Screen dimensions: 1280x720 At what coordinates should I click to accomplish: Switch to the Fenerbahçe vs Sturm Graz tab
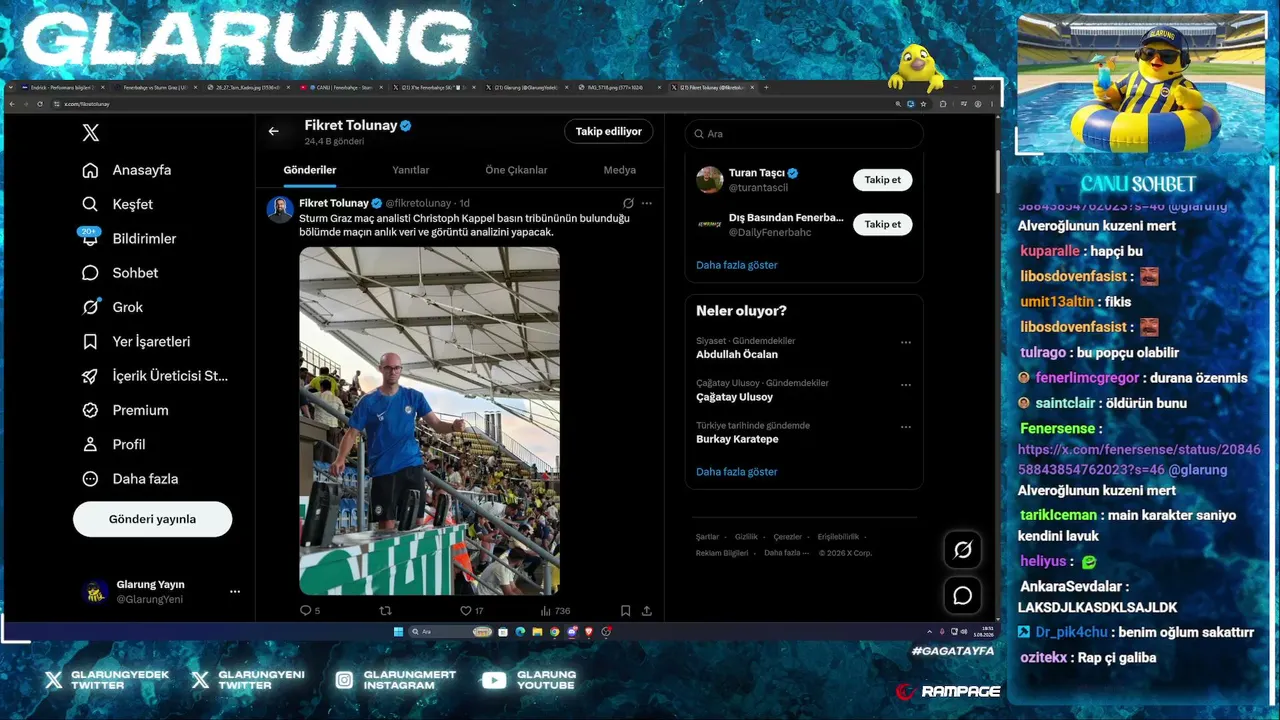click(x=154, y=87)
